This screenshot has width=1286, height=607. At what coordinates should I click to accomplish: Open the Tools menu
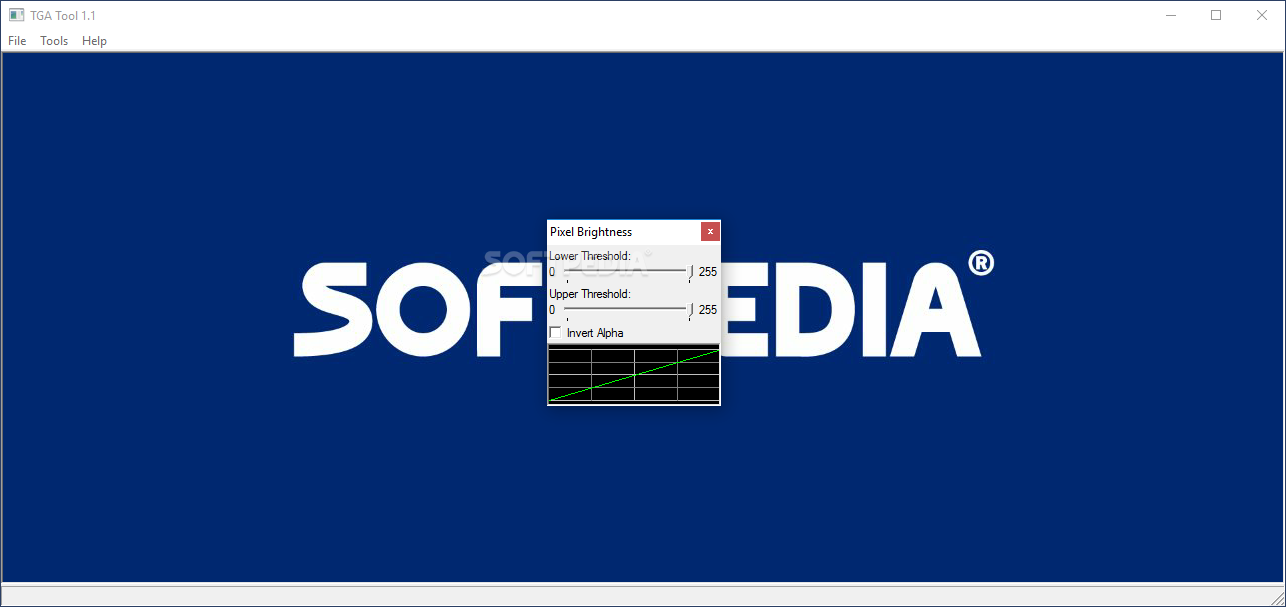54,41
